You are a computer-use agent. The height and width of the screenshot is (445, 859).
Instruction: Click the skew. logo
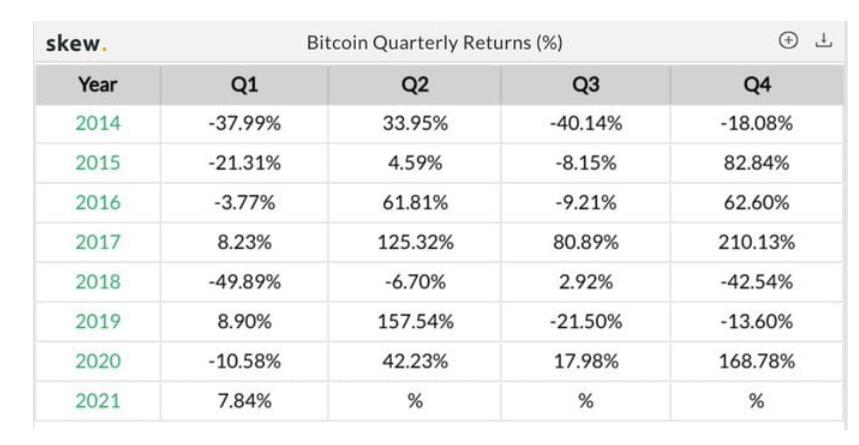pos(75,43)
